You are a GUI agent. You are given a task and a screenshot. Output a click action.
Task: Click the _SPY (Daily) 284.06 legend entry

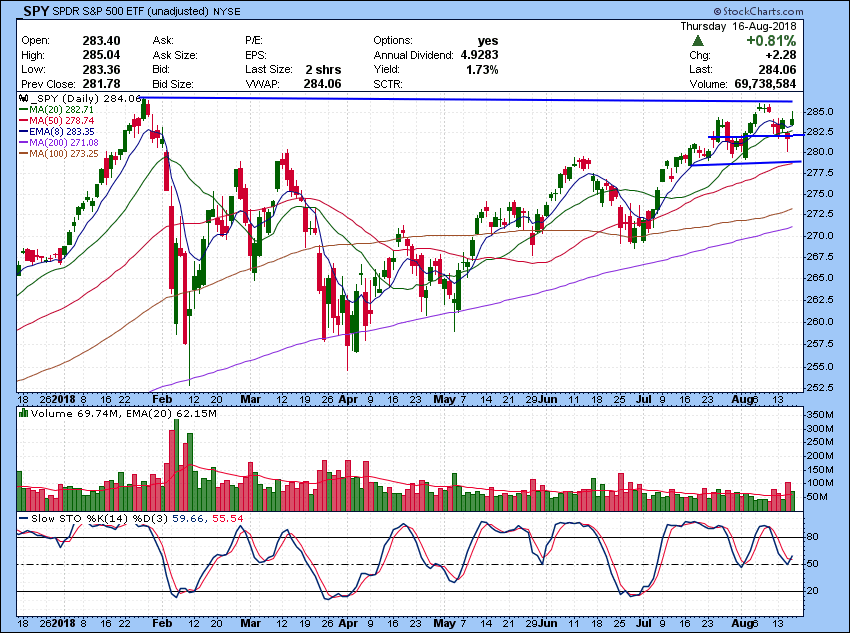[x=87, y=99]
